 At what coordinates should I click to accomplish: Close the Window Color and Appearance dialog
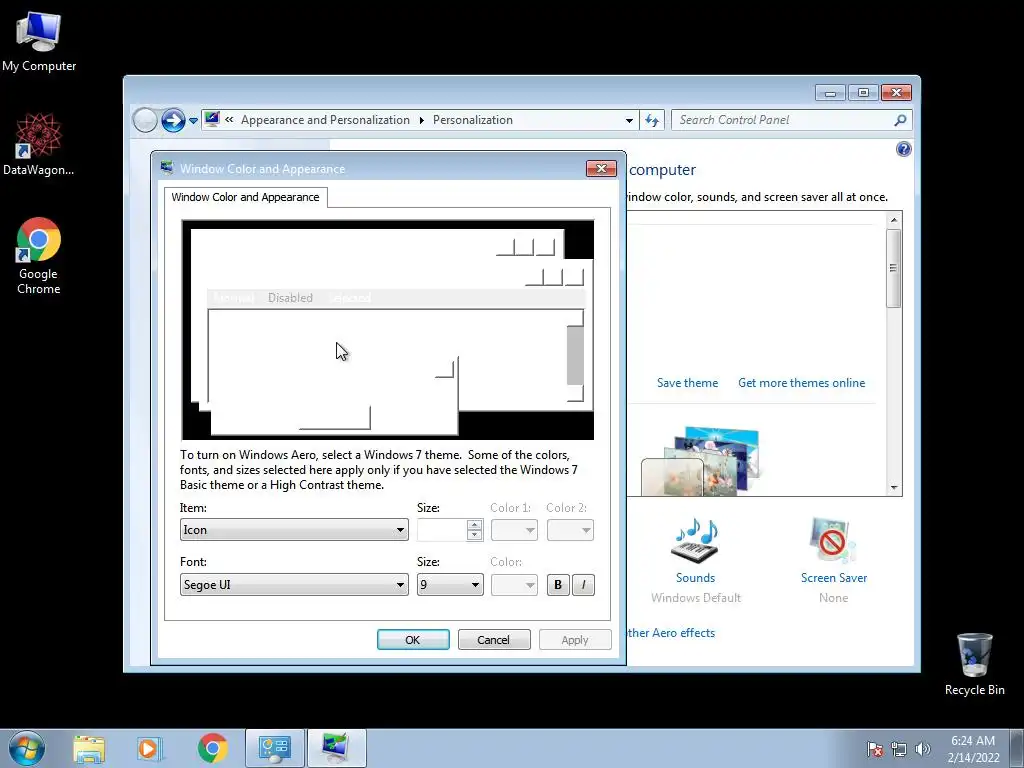601,168
